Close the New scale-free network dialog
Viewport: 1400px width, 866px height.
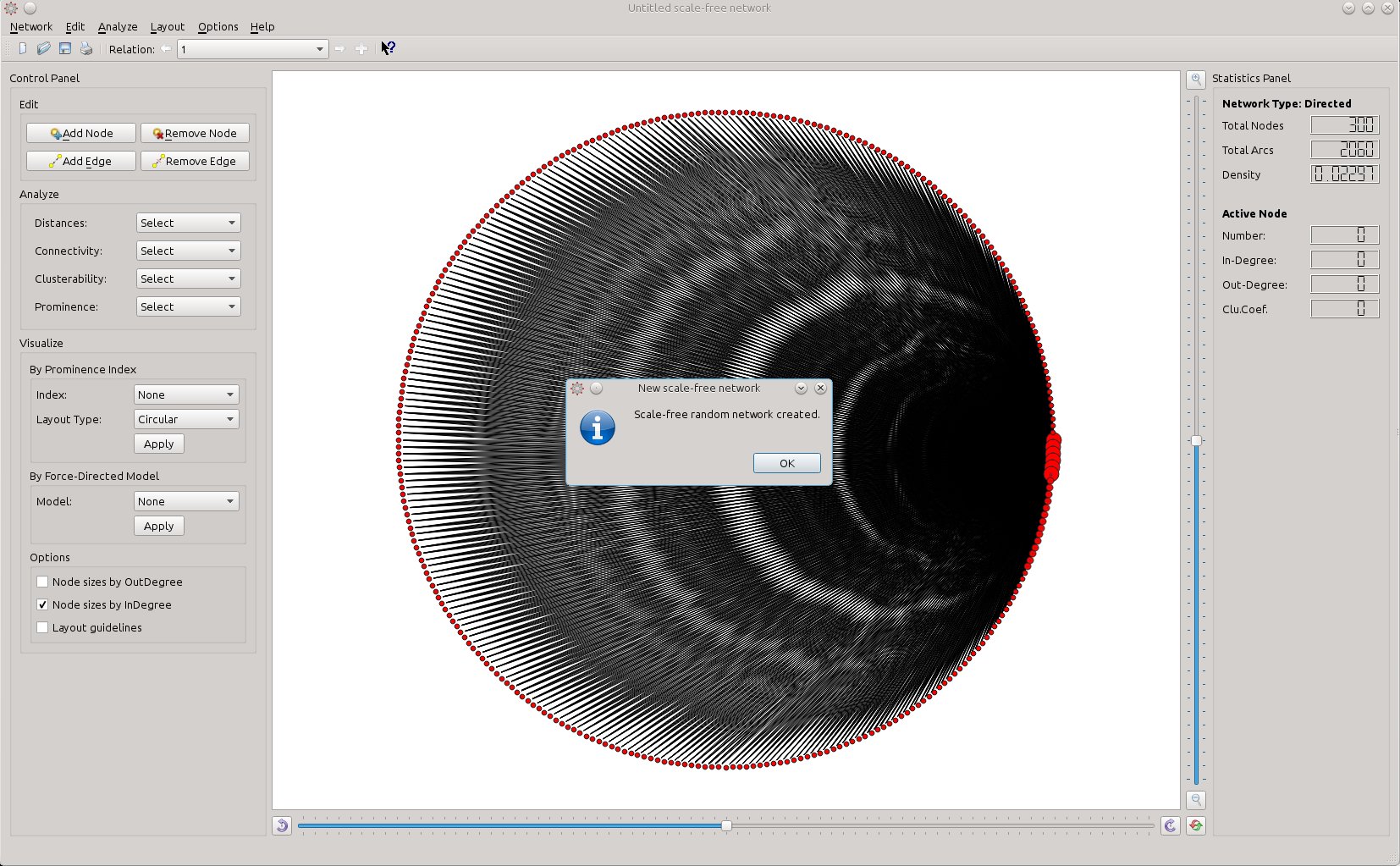(x=820, y=389)
